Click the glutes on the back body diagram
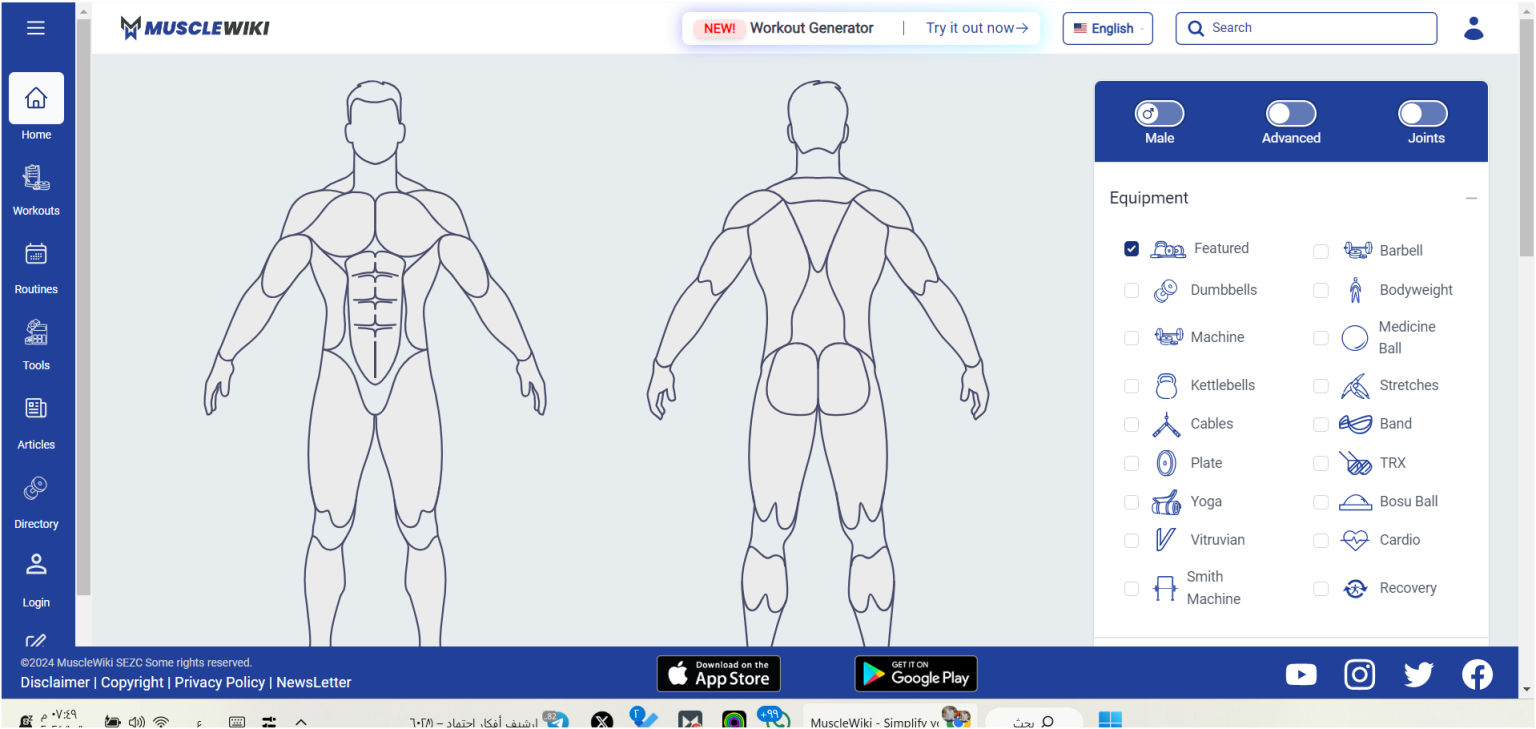This screenshot has width=1536, height=729. pyautogui.click(x=818, y=380)
